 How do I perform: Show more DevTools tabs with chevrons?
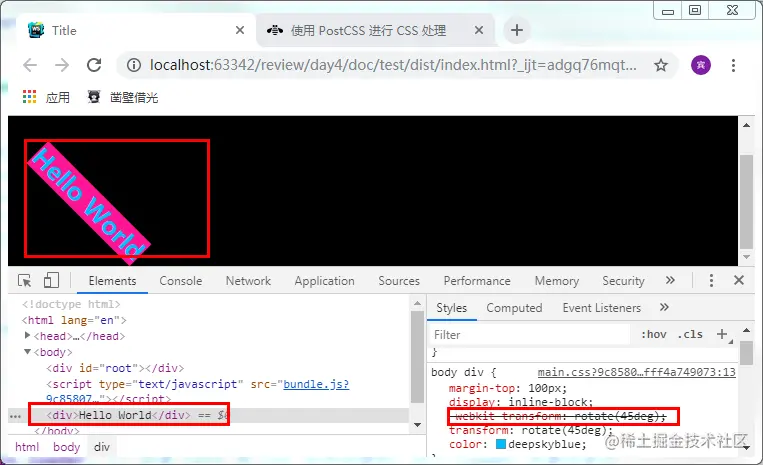point(670,280)
